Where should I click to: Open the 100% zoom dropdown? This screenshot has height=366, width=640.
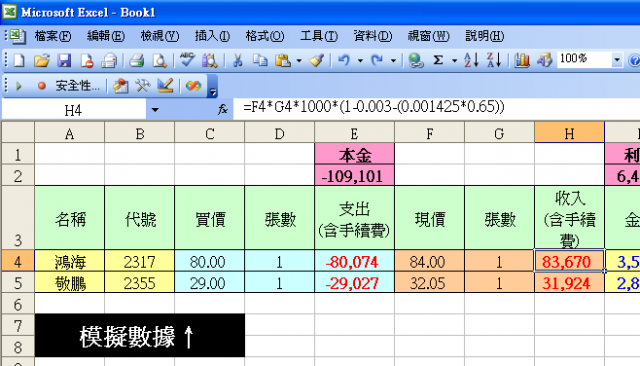pyautogui.click(x=617, y=60)
